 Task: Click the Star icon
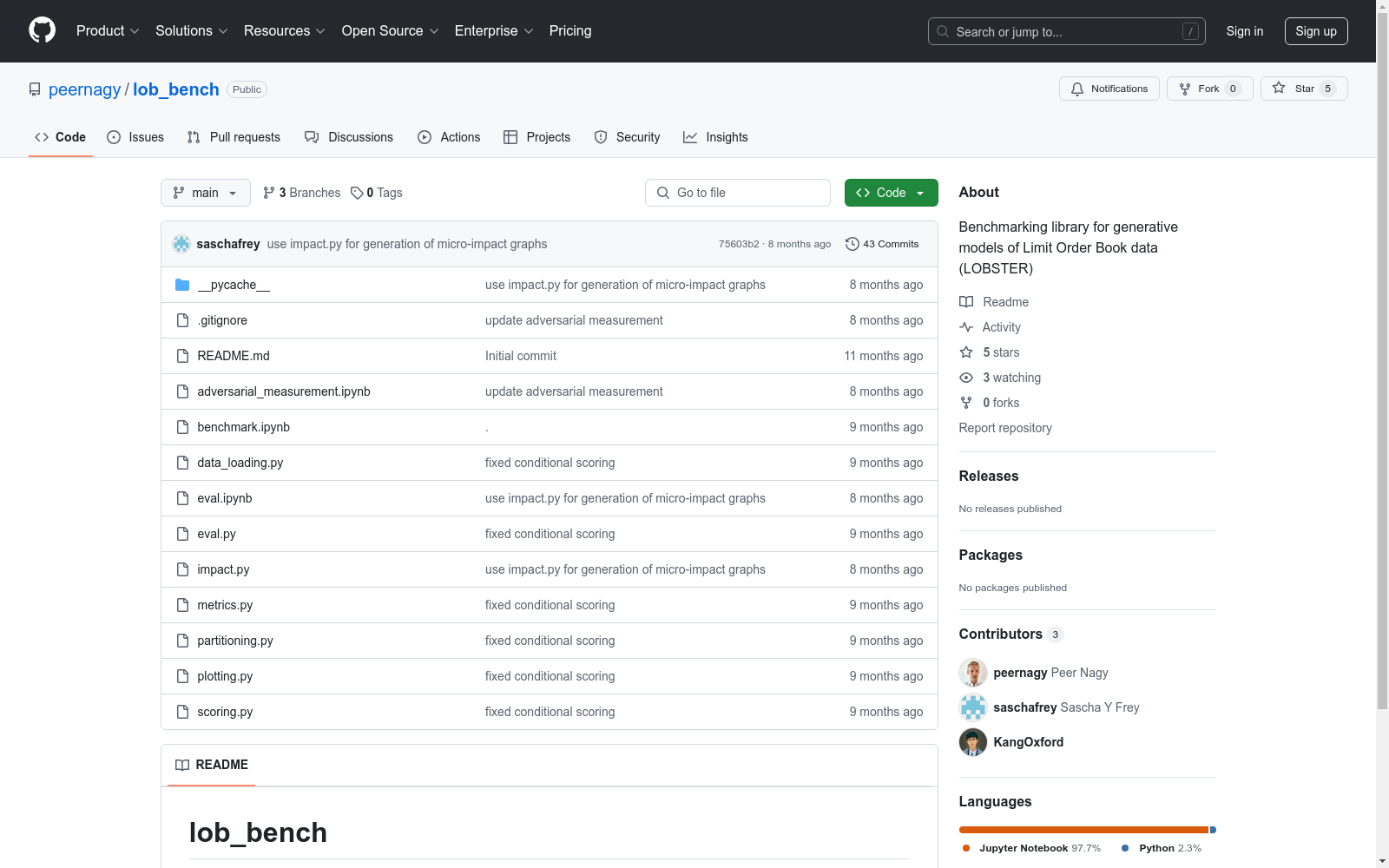pyautogui.click(x=1279, y=88)
